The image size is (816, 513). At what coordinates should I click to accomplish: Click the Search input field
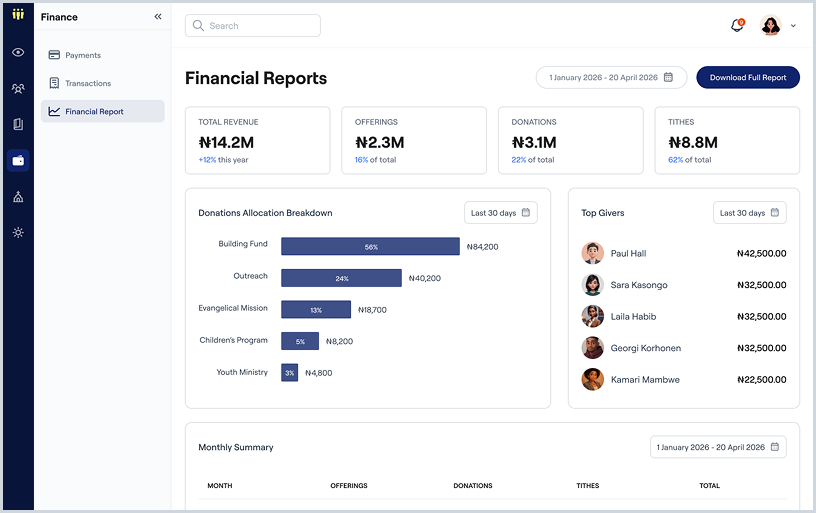coord(253,25)
